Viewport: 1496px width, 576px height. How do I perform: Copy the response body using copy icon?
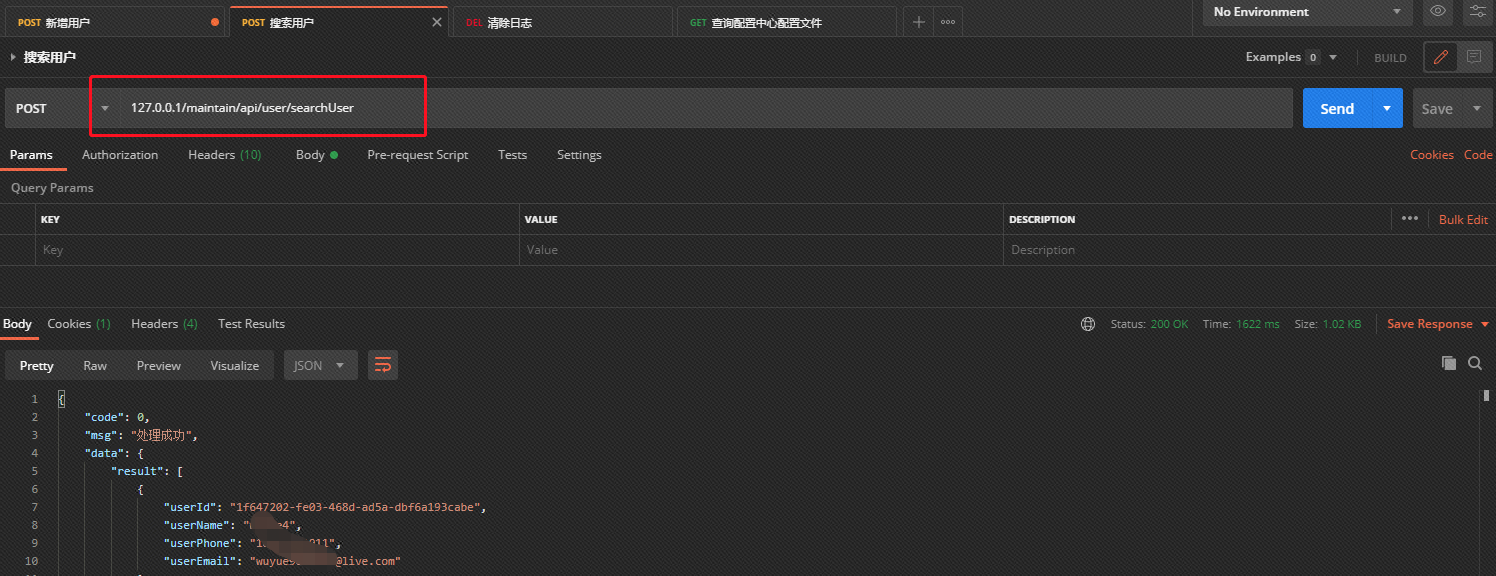tap(1449, 363)
